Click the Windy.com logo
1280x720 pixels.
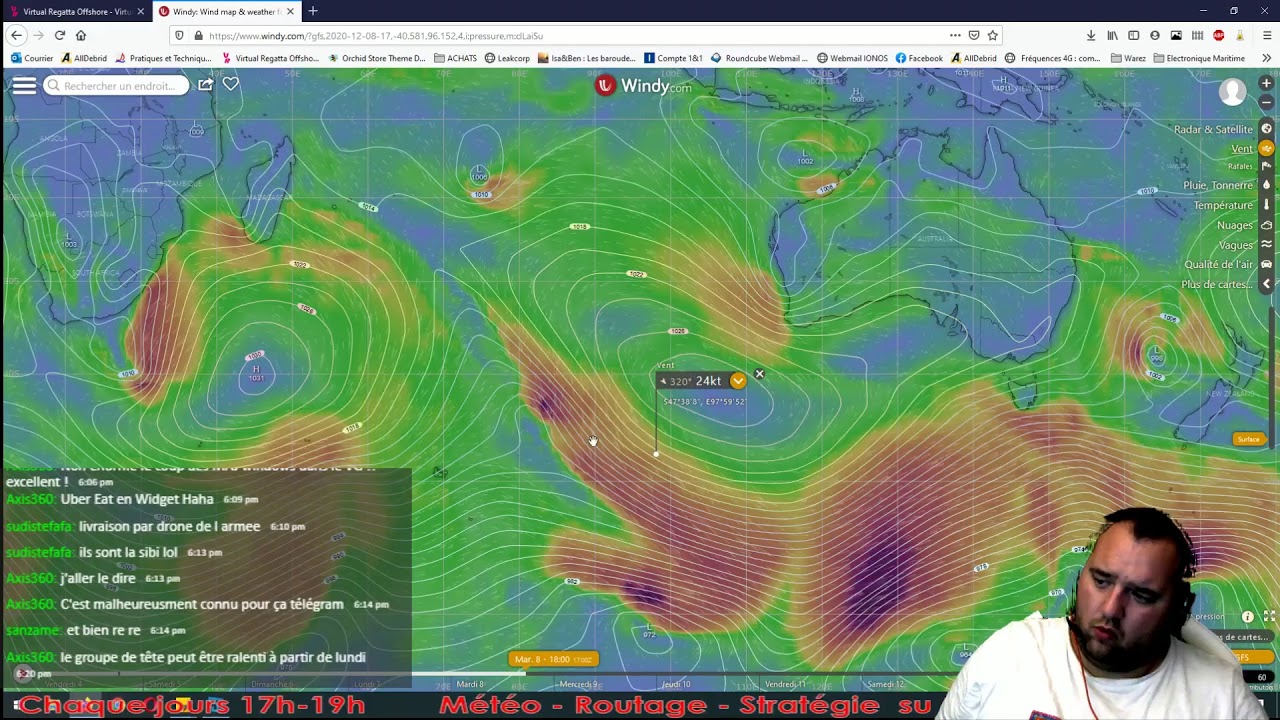coord(644,86)
